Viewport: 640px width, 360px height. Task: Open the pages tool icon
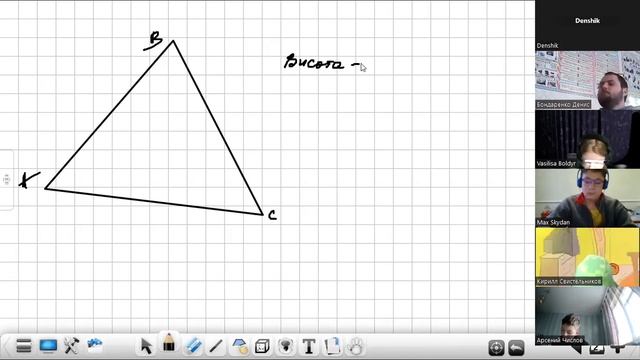(x=332, y=346)
